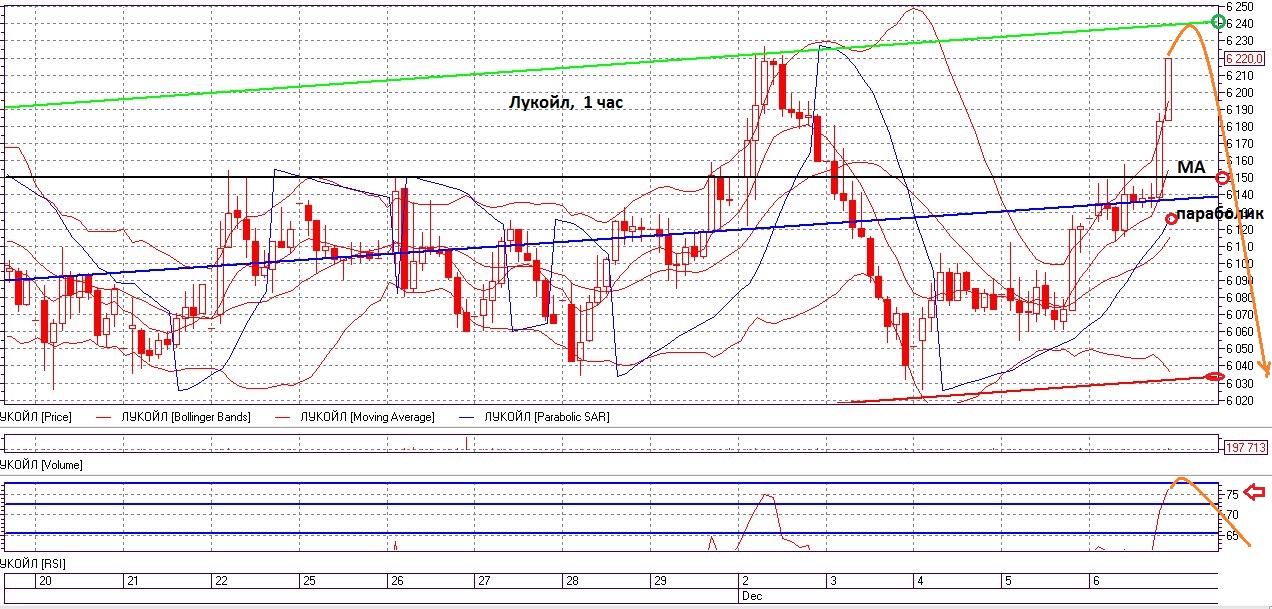This screenshot has height=609, width=1272.
Task: Select date 22 on the time axis
Action: (221, 581)
